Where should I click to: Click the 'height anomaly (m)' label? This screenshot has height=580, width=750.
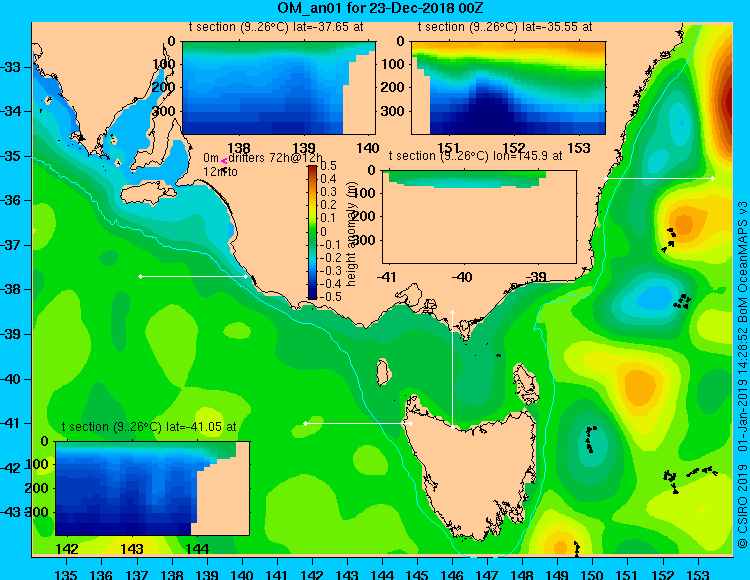pyautogui.click(x=352, y=234)
